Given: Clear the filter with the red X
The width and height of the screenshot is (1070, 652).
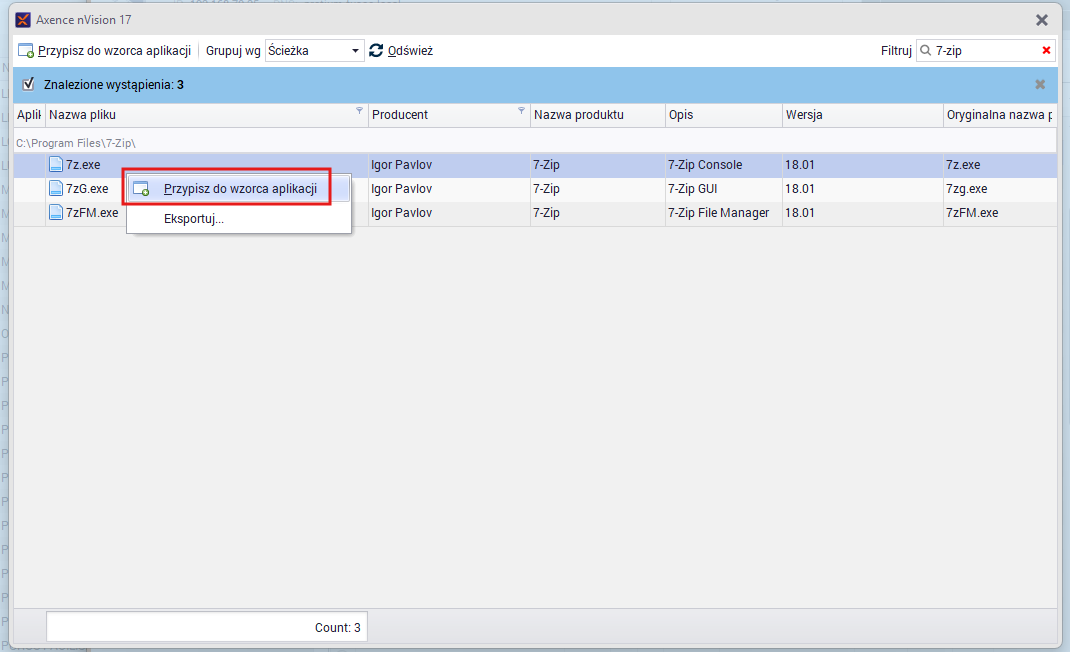Looking at the screenshot, I should tap(1046, 50).
